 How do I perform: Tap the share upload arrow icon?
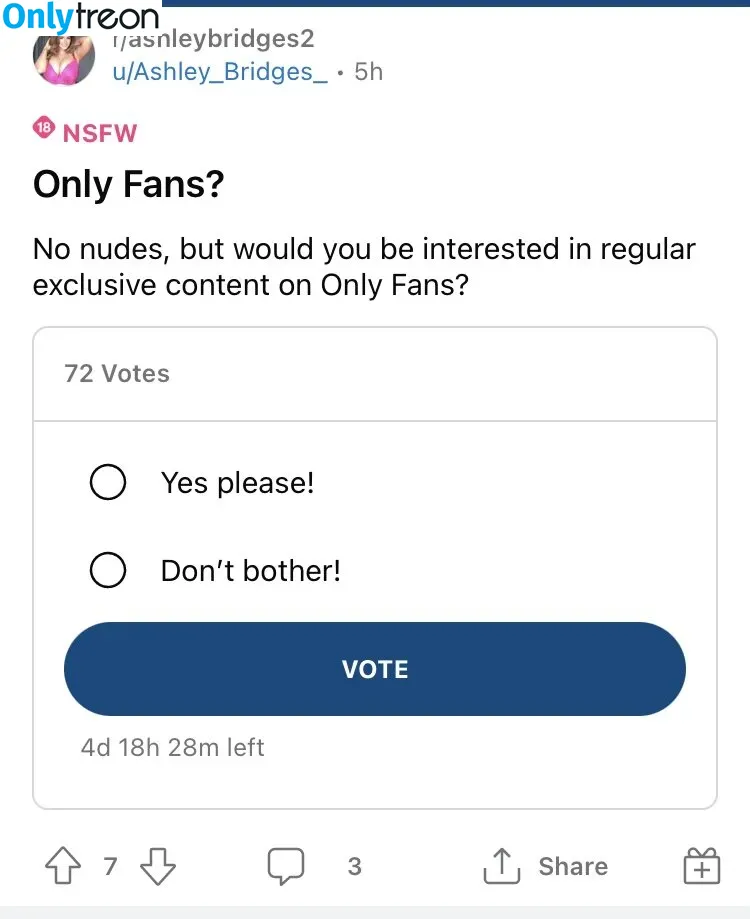pos(502,866)
